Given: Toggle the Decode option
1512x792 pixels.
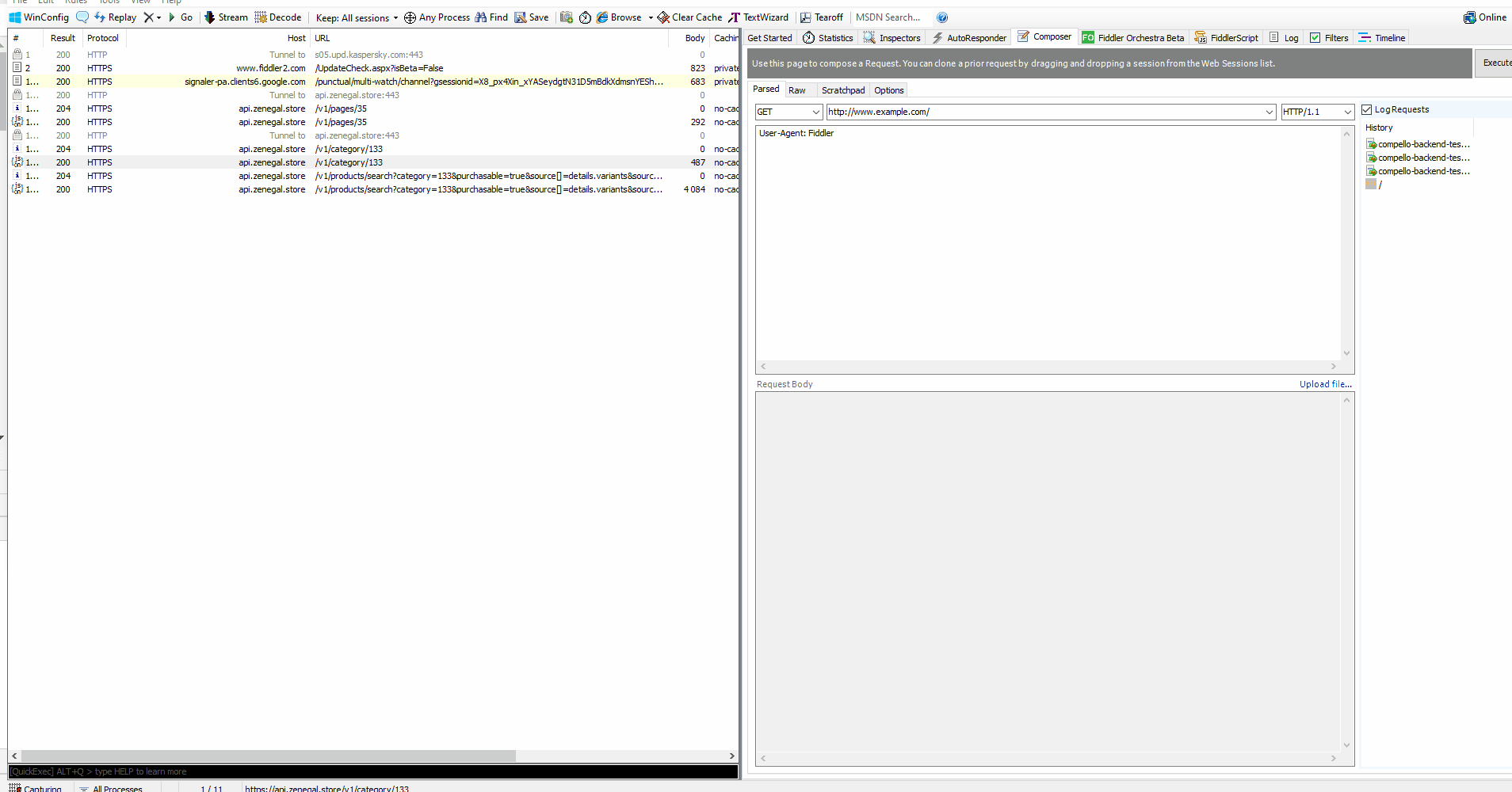Looking at the screenshot, I should [x=278, y=17].
